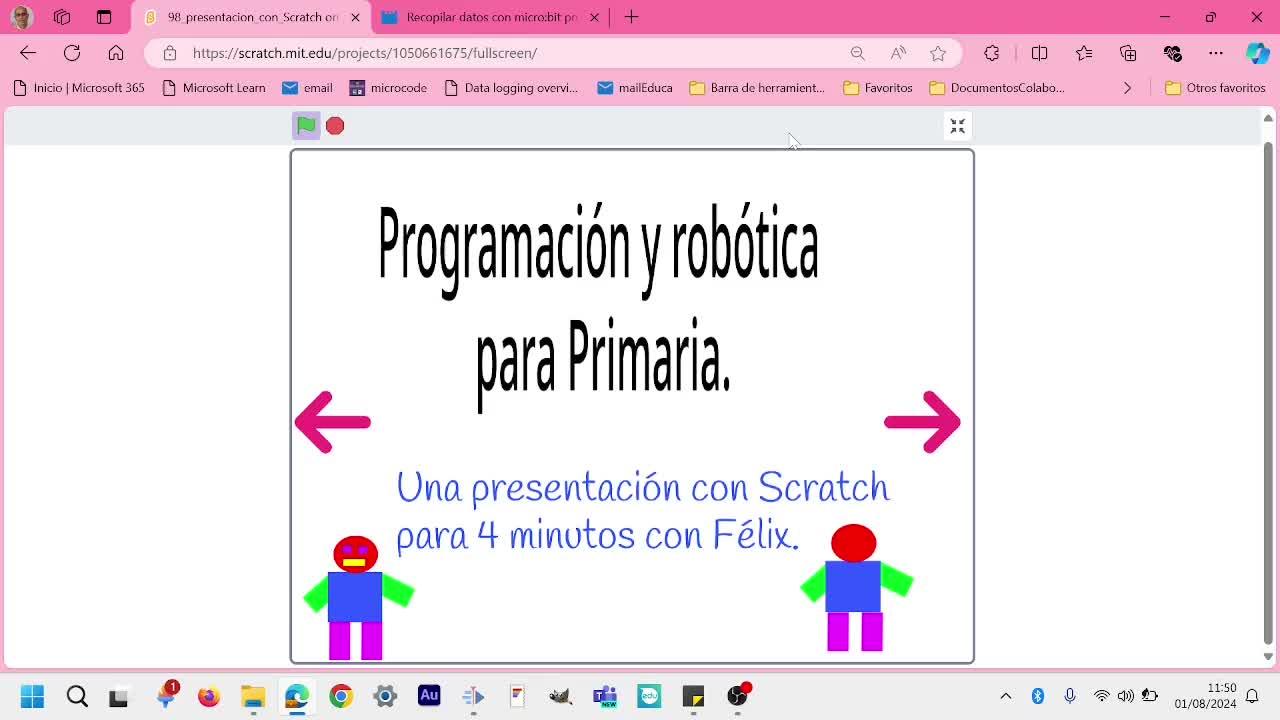
Task: Show more bookmarks with the chevron
Action: point(1127,88)
